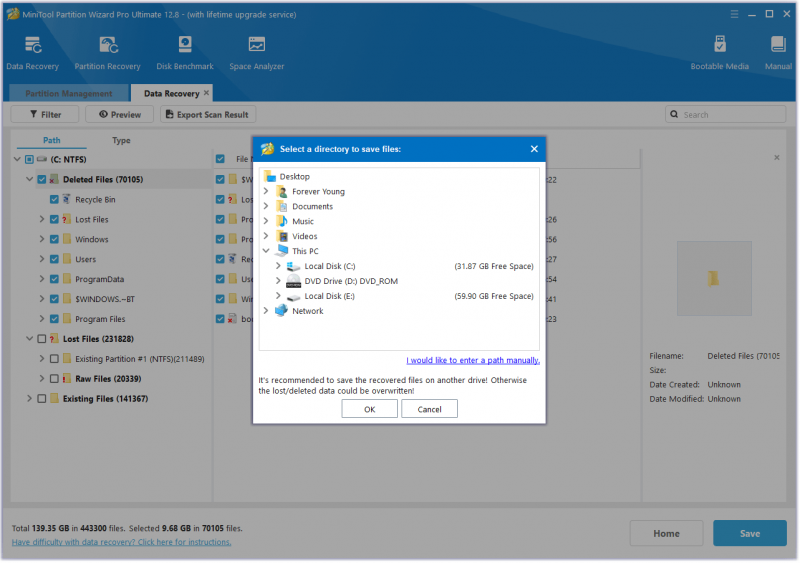Select Local Disk (E:) drive icon
The width and height of the screenshot is (800, 563).
(293, 297)
